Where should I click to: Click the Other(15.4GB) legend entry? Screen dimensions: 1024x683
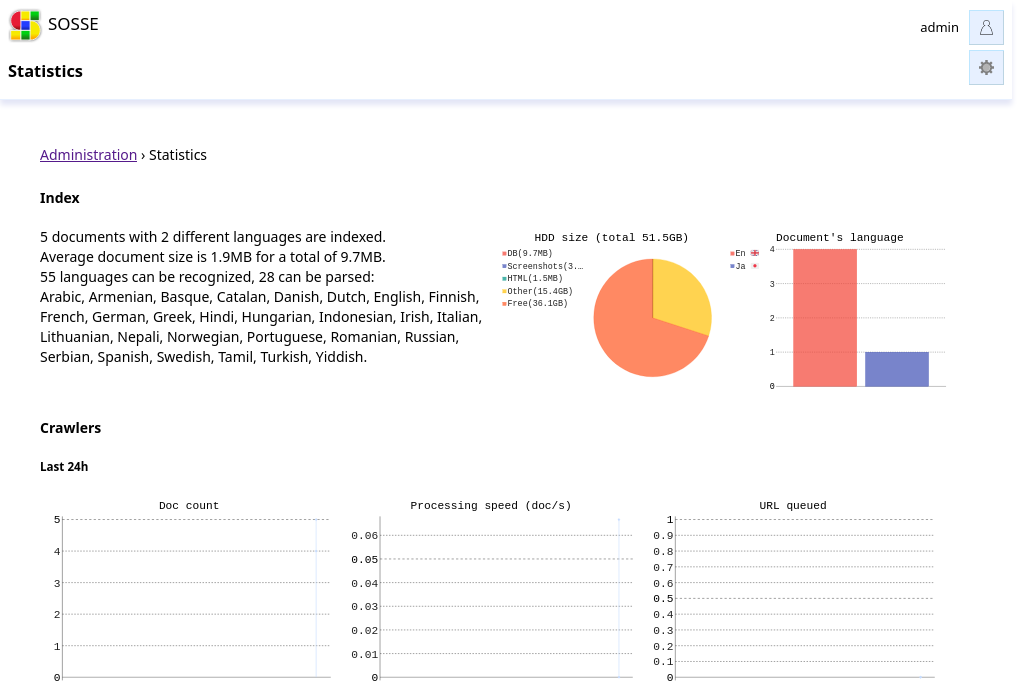pos(537,291)
